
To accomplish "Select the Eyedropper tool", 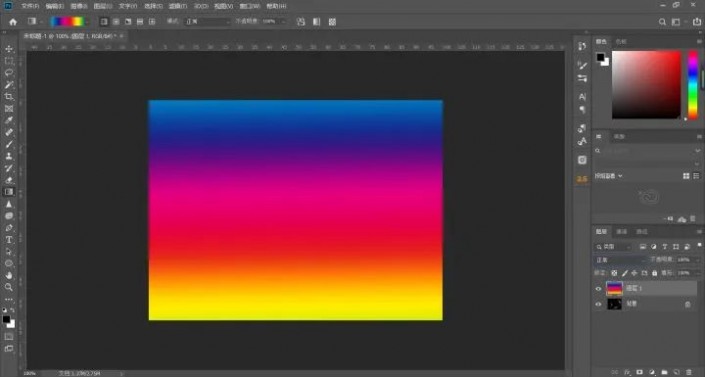I will tap(9, 120).
